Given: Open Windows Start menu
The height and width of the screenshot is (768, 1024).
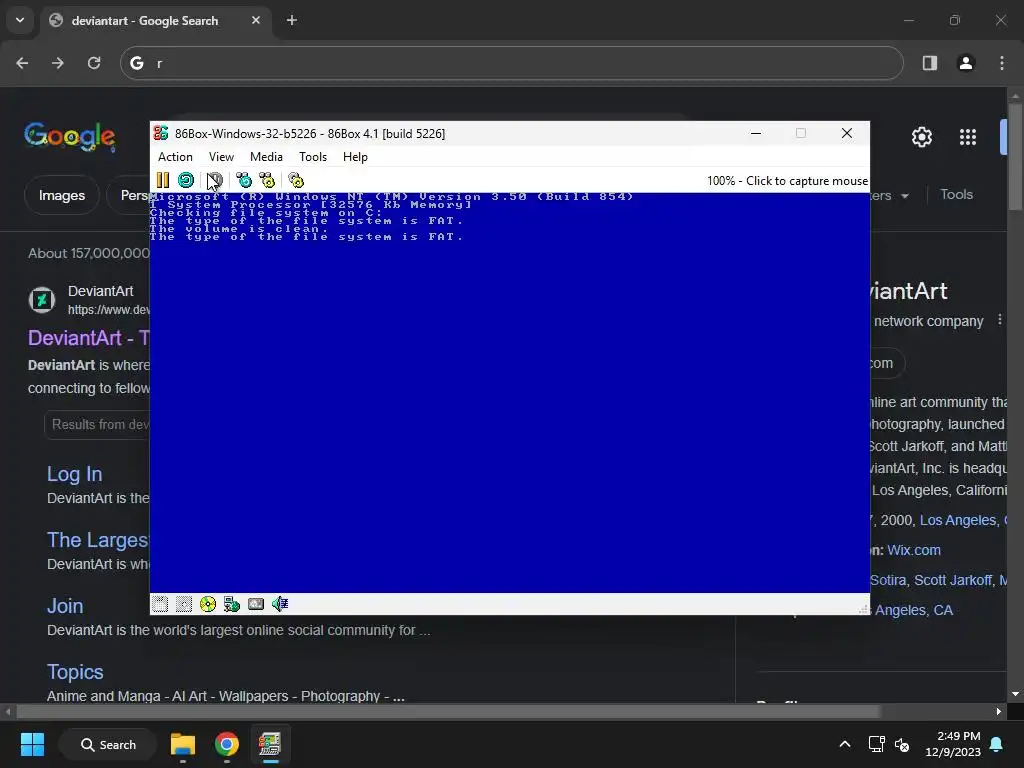Looking at the screenshot, I should (32, 744).
